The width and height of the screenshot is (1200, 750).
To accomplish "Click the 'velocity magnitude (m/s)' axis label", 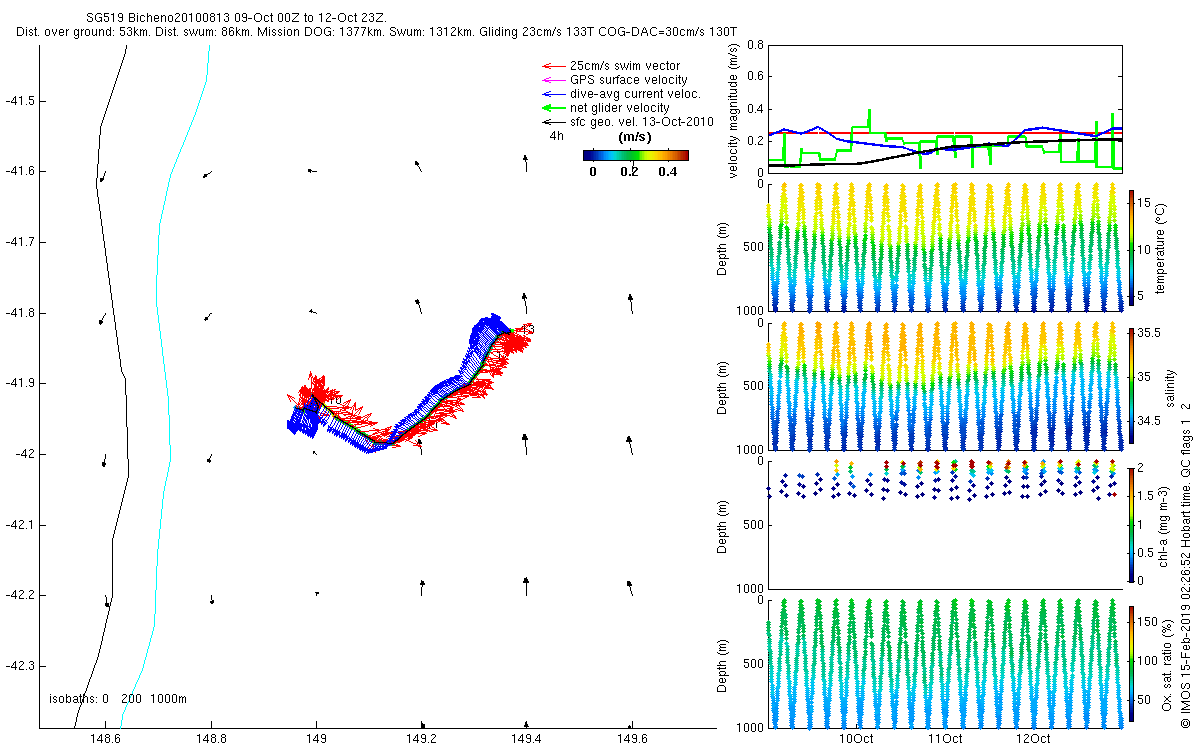I will coord(734,109).
